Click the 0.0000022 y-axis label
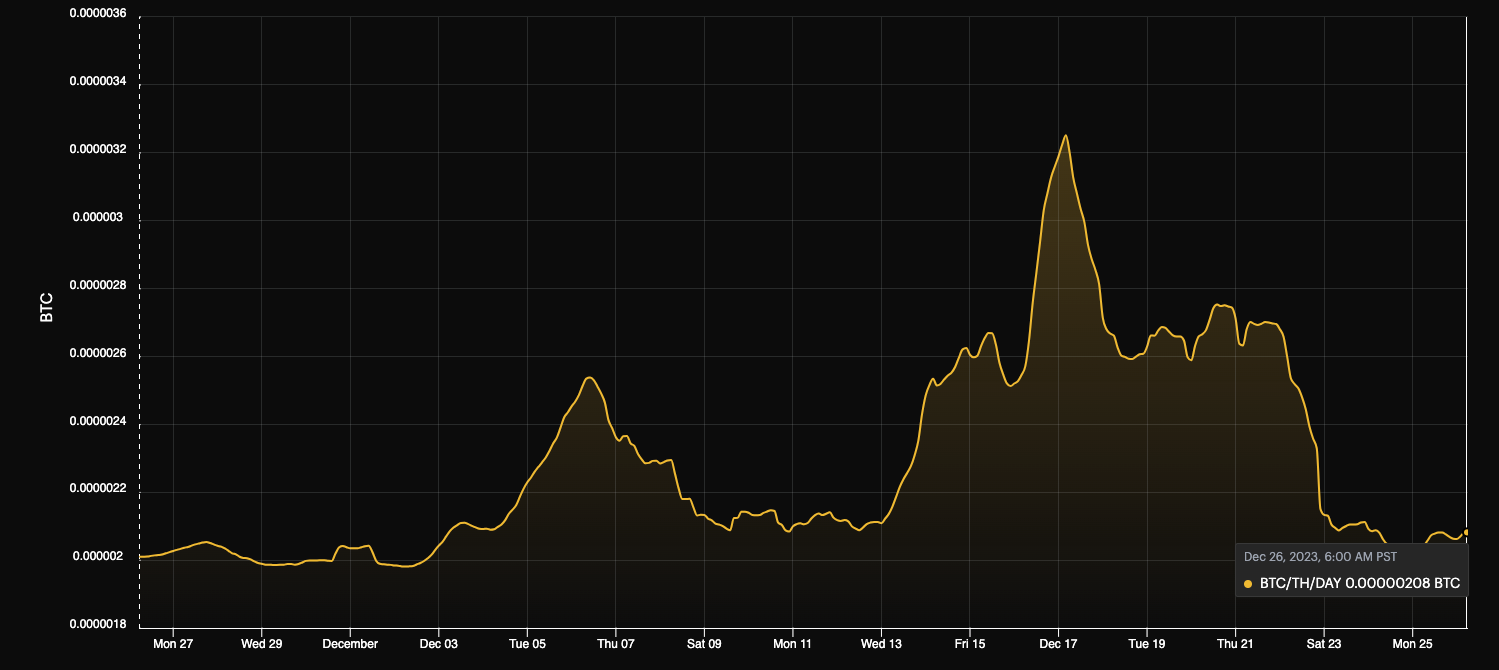The height and width of the screenshot is (670, 1499). pos(97,490)
